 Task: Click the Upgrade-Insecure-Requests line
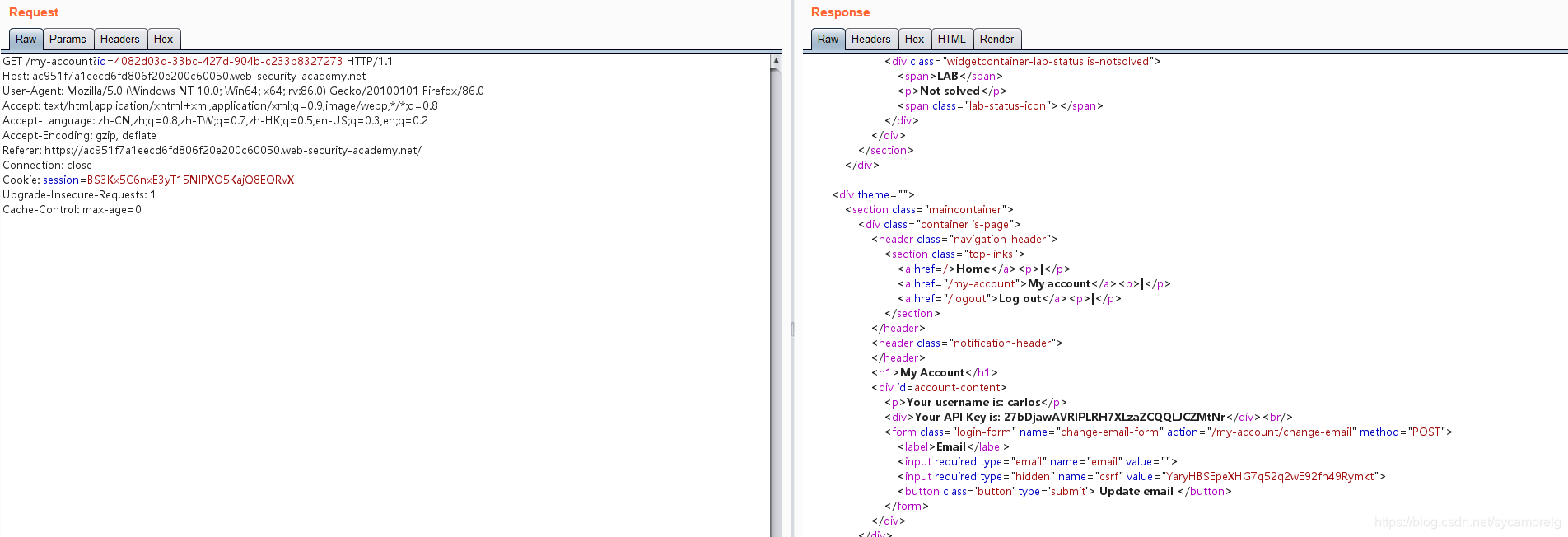pos(79,195)
